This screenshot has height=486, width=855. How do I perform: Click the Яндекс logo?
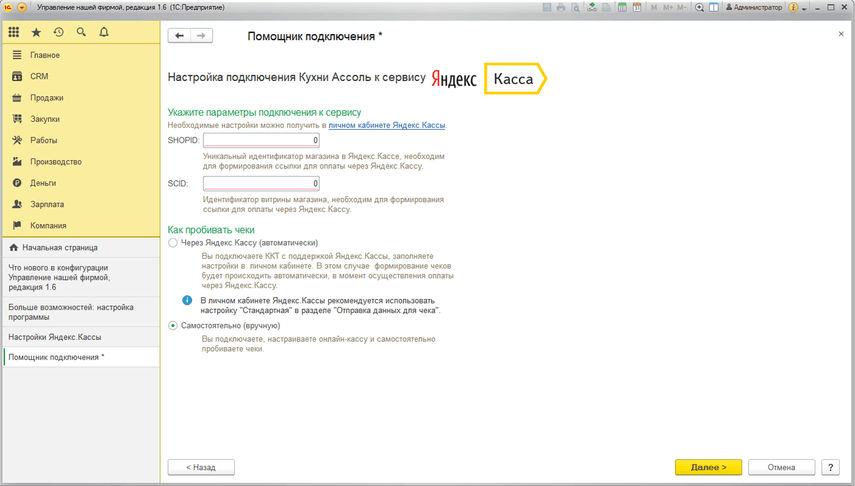click(454, 79)
